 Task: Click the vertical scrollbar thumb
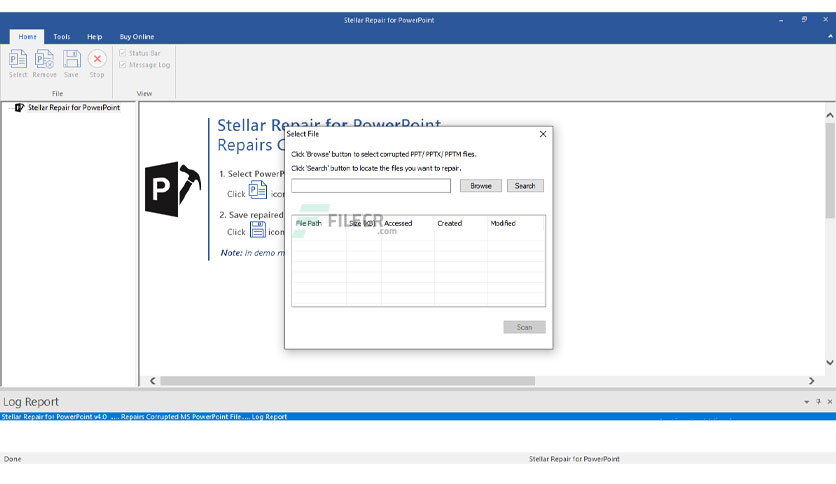pos(830,171)
